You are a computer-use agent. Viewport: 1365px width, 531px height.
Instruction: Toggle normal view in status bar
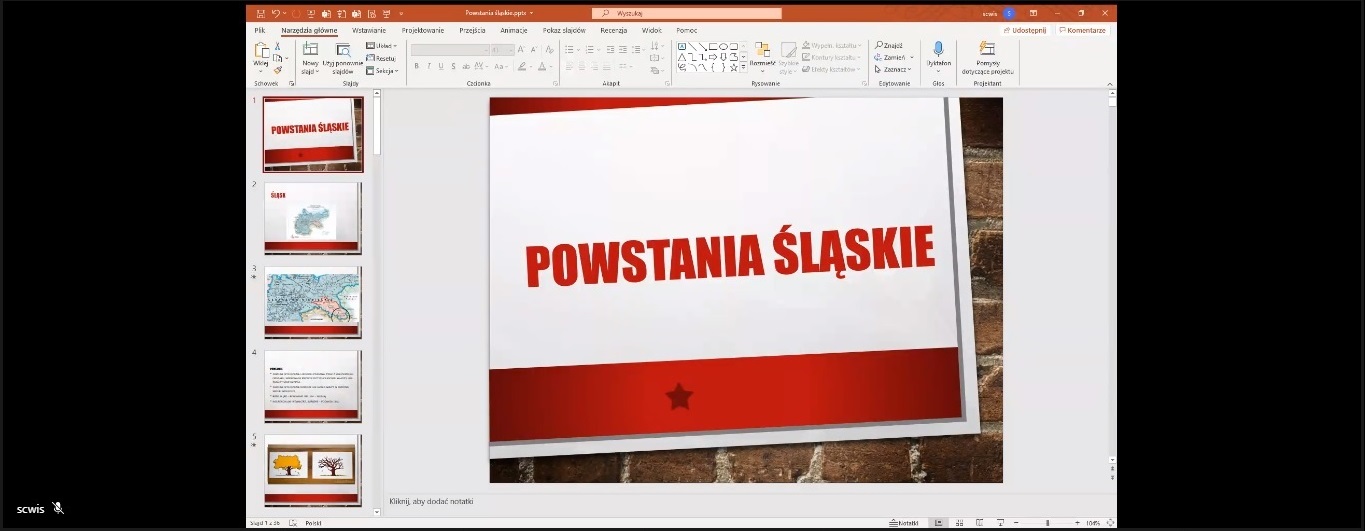pyautogui.click(x=937, y=523)
